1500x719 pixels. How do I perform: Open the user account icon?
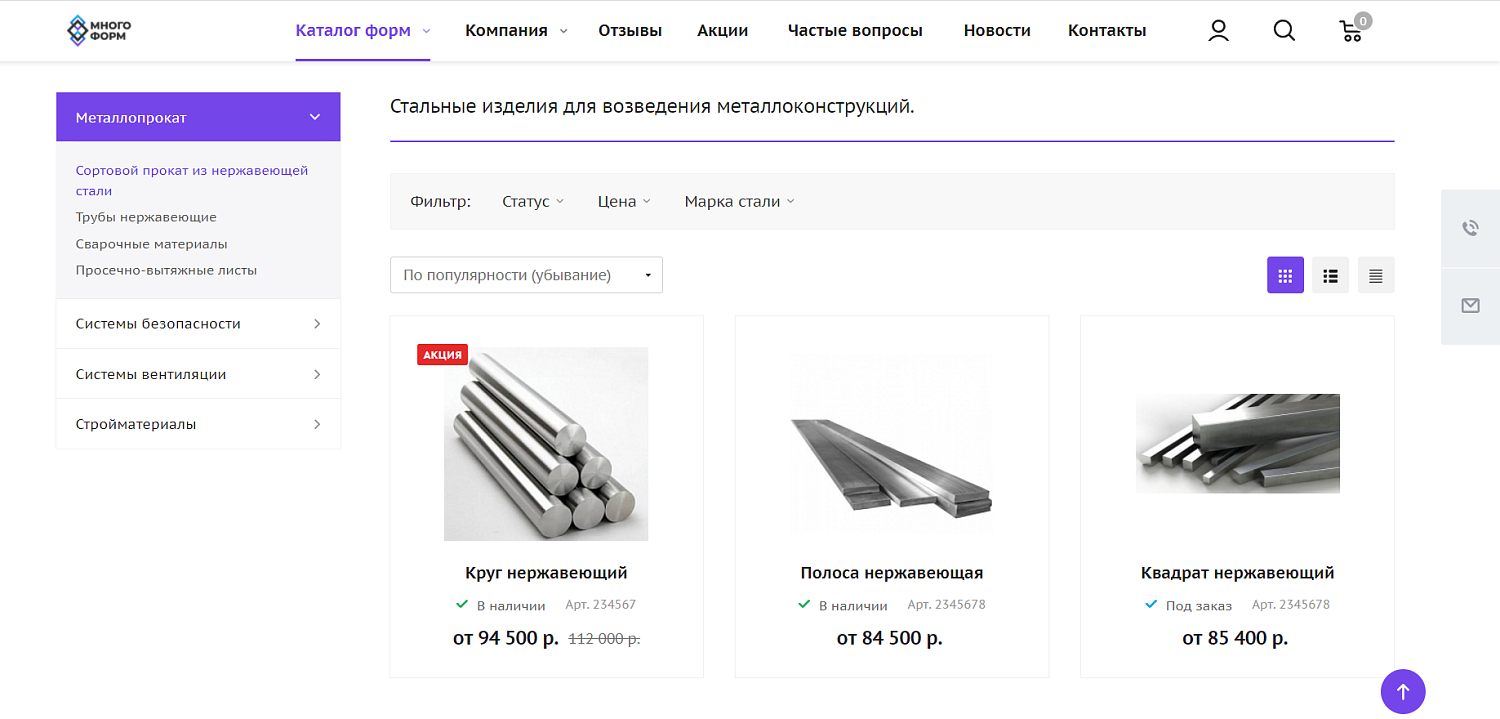1218,30
